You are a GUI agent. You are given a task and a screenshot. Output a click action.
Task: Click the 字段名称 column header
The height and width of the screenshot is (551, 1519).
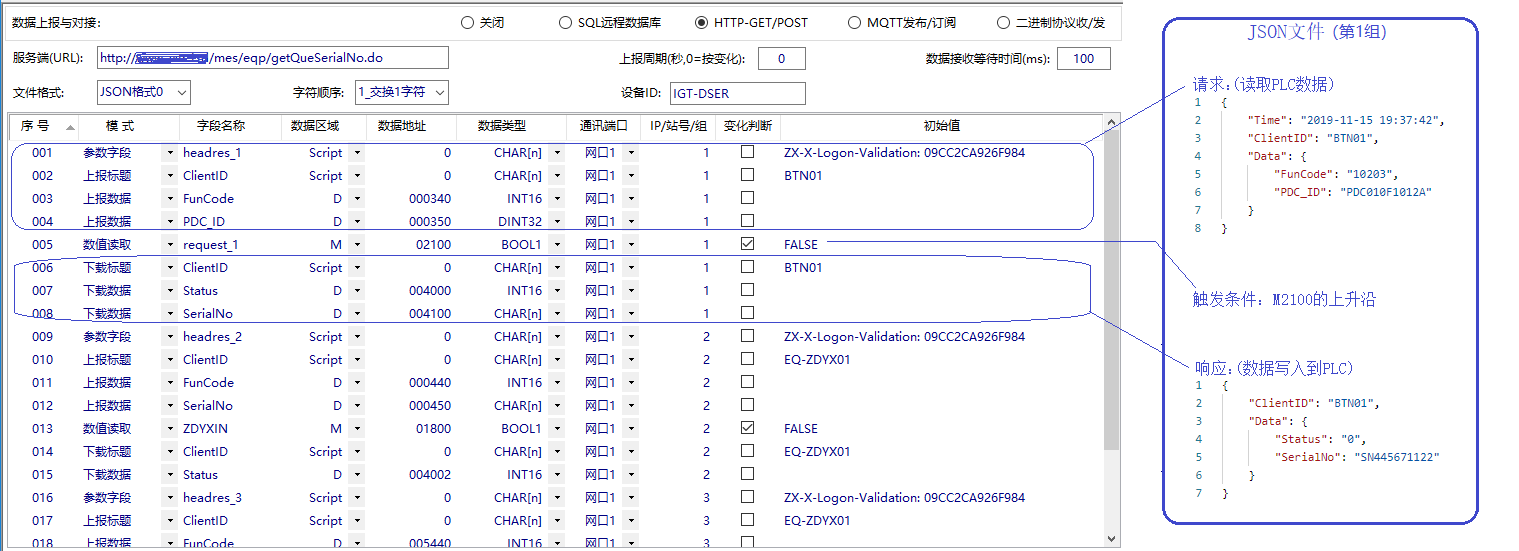click(221, 126)
